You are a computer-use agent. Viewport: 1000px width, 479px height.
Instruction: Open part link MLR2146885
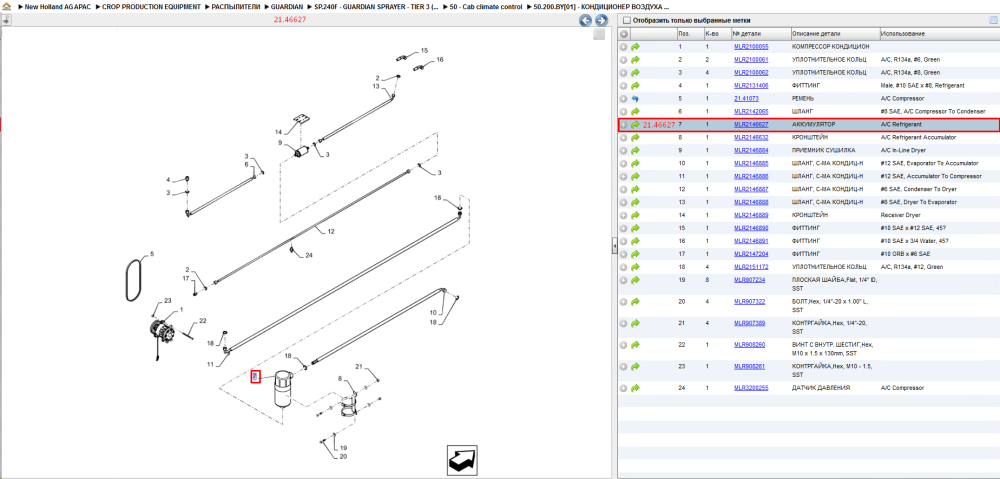(x=751, y=163)
